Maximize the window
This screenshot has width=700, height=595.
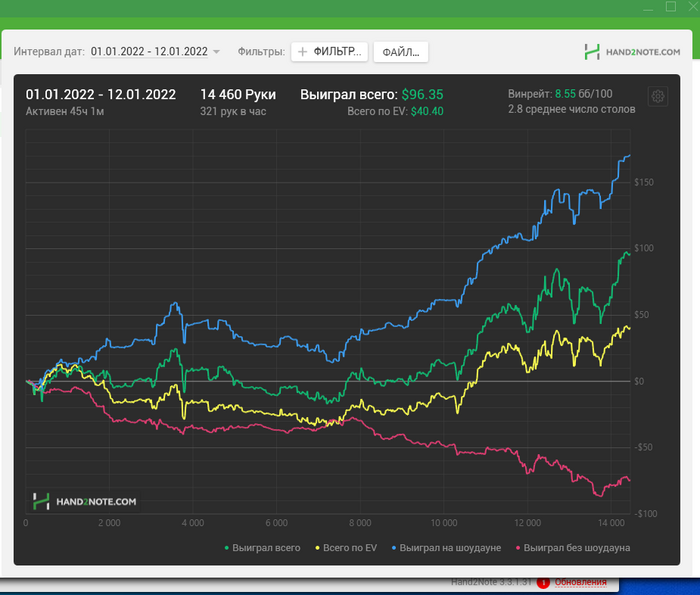(x=671, y=6)
